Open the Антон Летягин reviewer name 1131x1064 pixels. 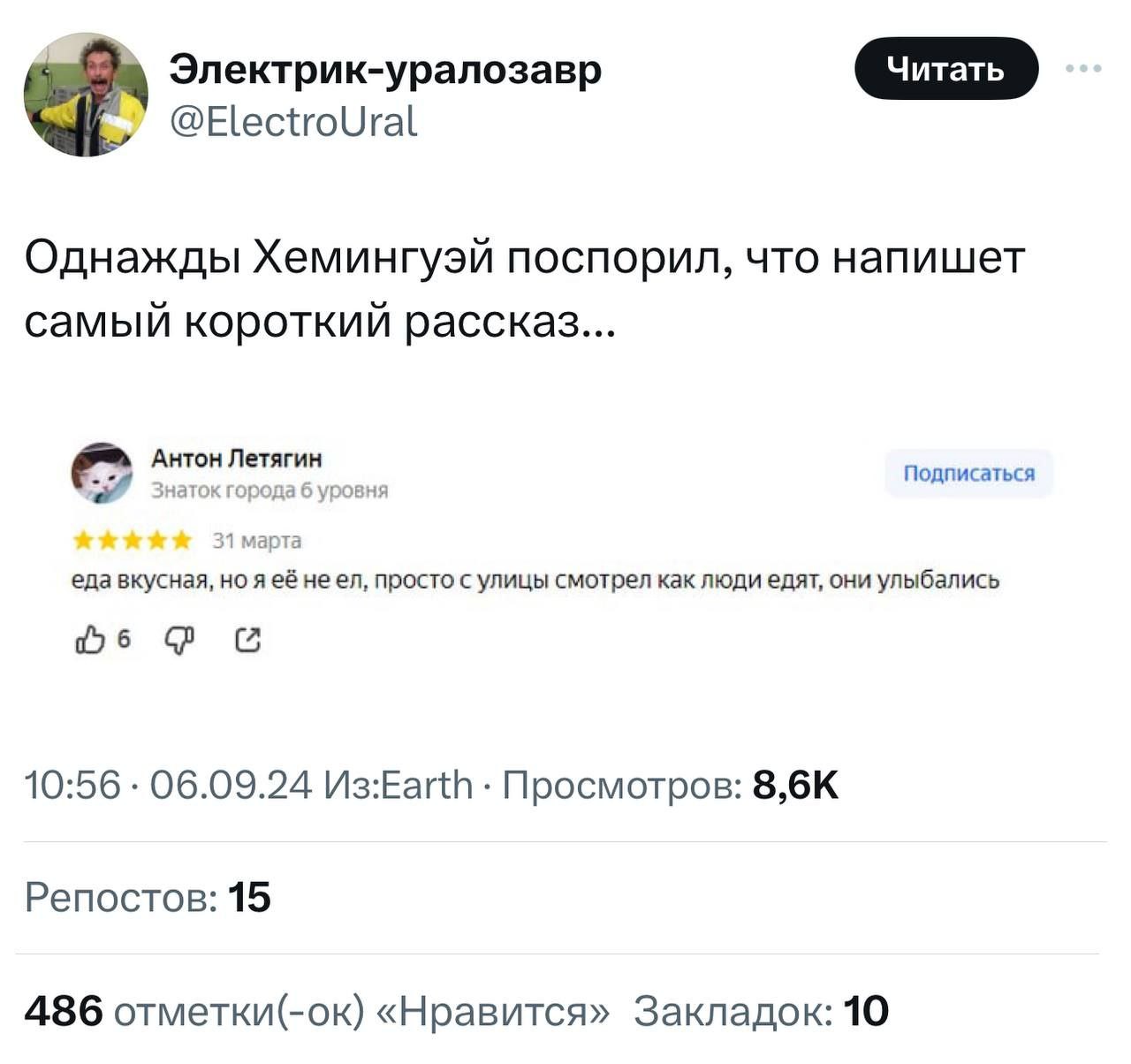(237, 459)
